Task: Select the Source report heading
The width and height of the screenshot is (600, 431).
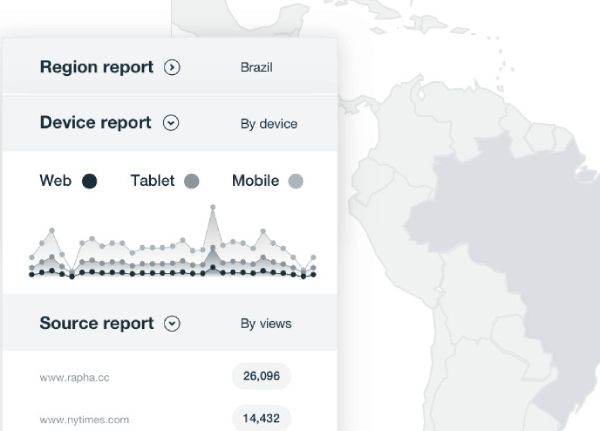Action: pyautogui.click(x=96, y=323)
